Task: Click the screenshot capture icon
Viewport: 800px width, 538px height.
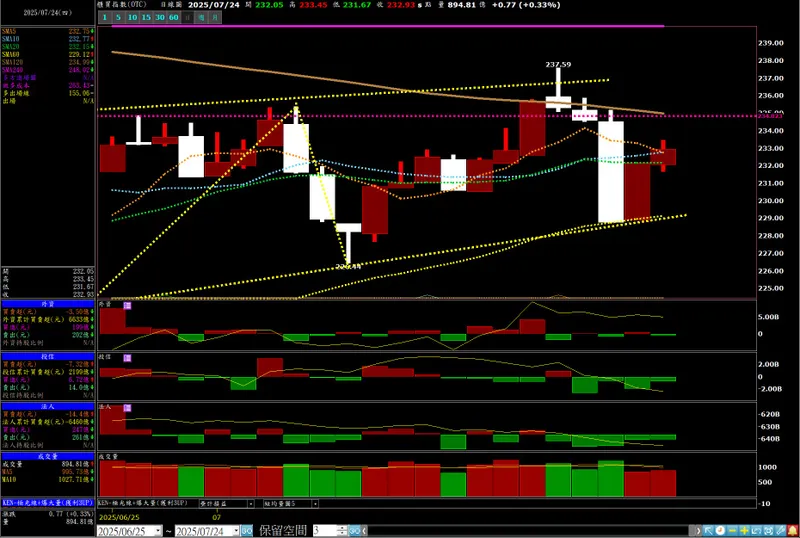Action: click(x=768, y=531)
